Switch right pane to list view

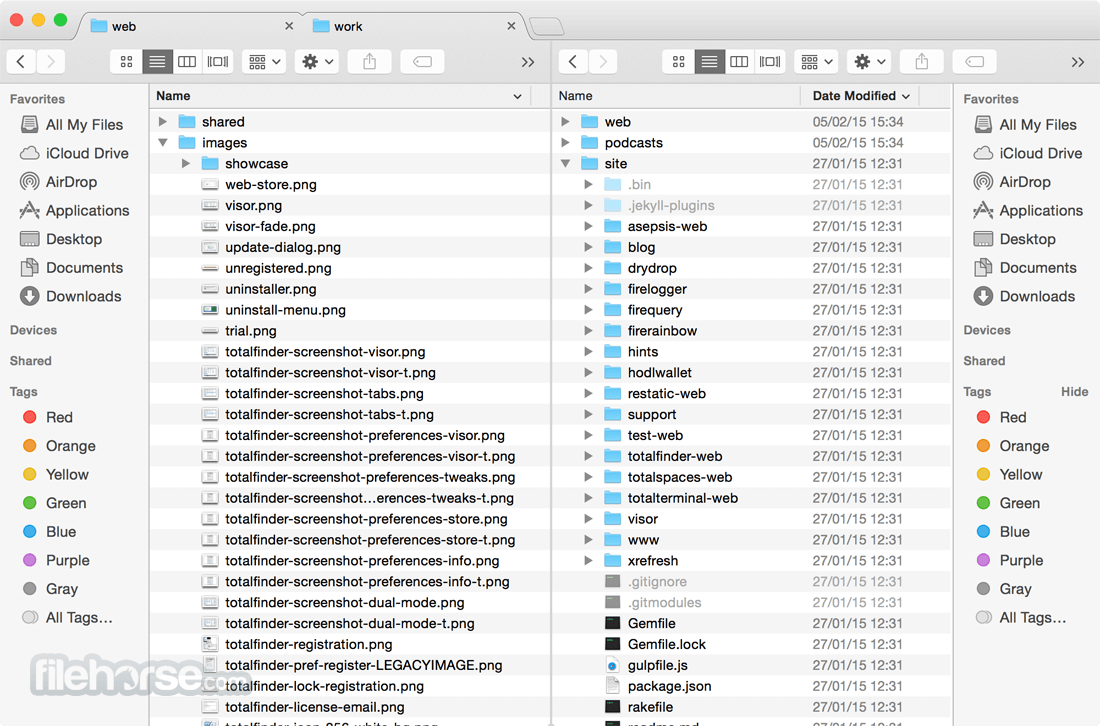pos(709,62)
